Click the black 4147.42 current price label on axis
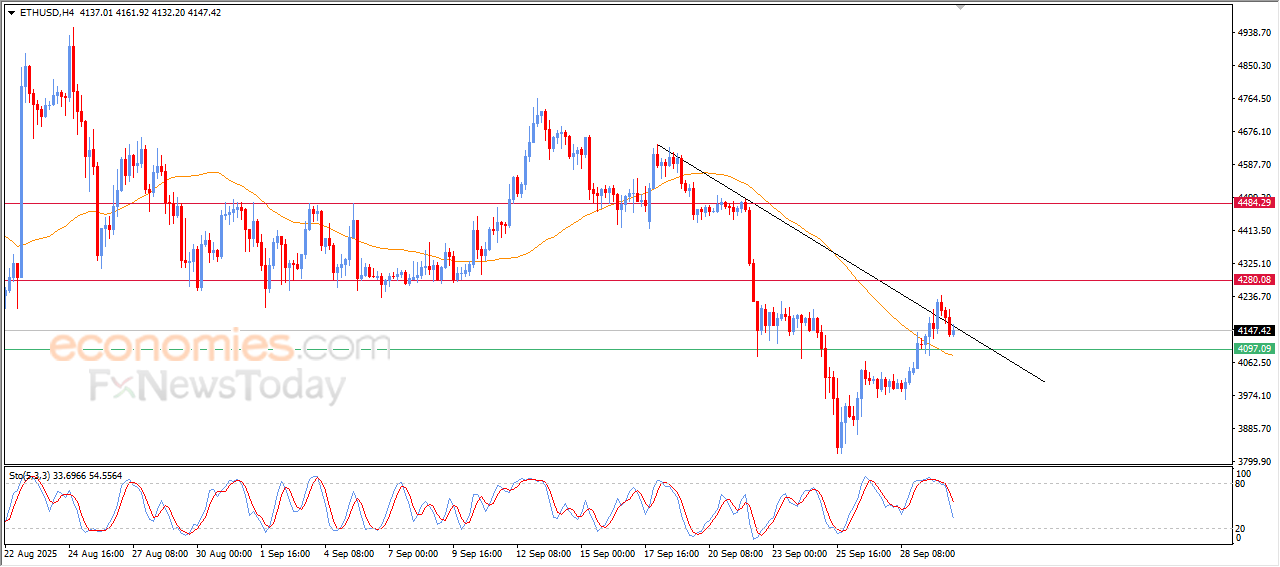Image resolution: width=1280 pixels, height=567 pixels. pyautogui.click(x=1253, y=330)
